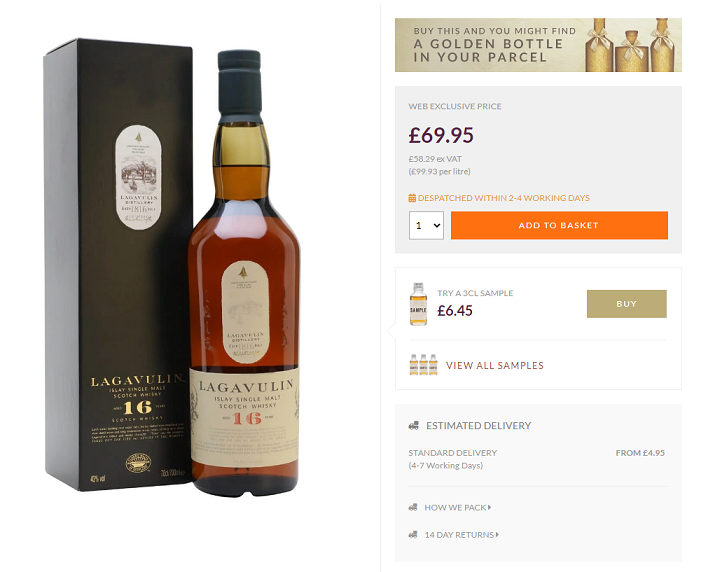Click the black Lagavulin gift box image
The image size is (701, 572).
coord(118,264)
